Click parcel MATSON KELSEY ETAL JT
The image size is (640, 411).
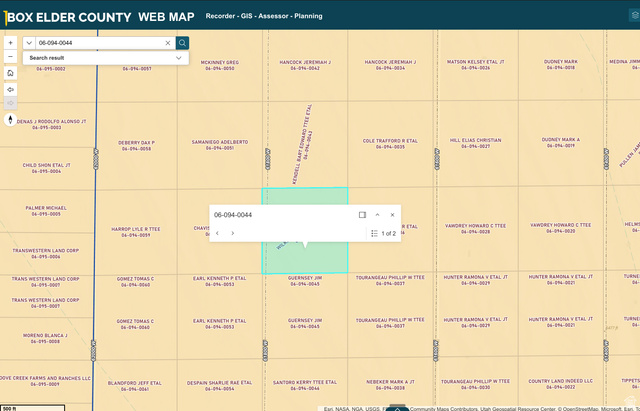pyautogui.click(x=476, y=65)
